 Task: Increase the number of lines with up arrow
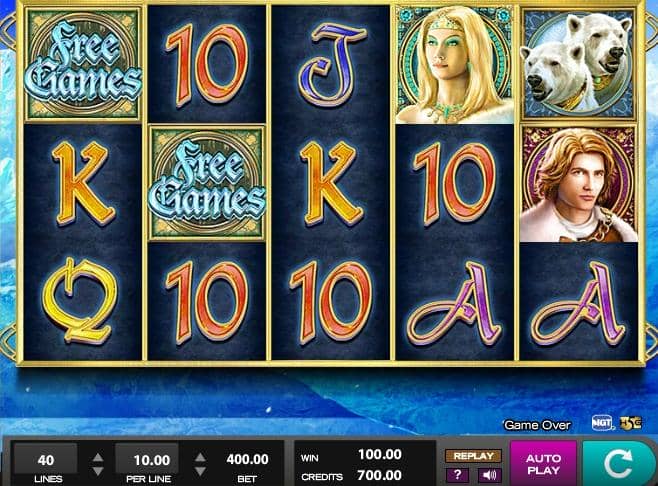click(98, 457)
